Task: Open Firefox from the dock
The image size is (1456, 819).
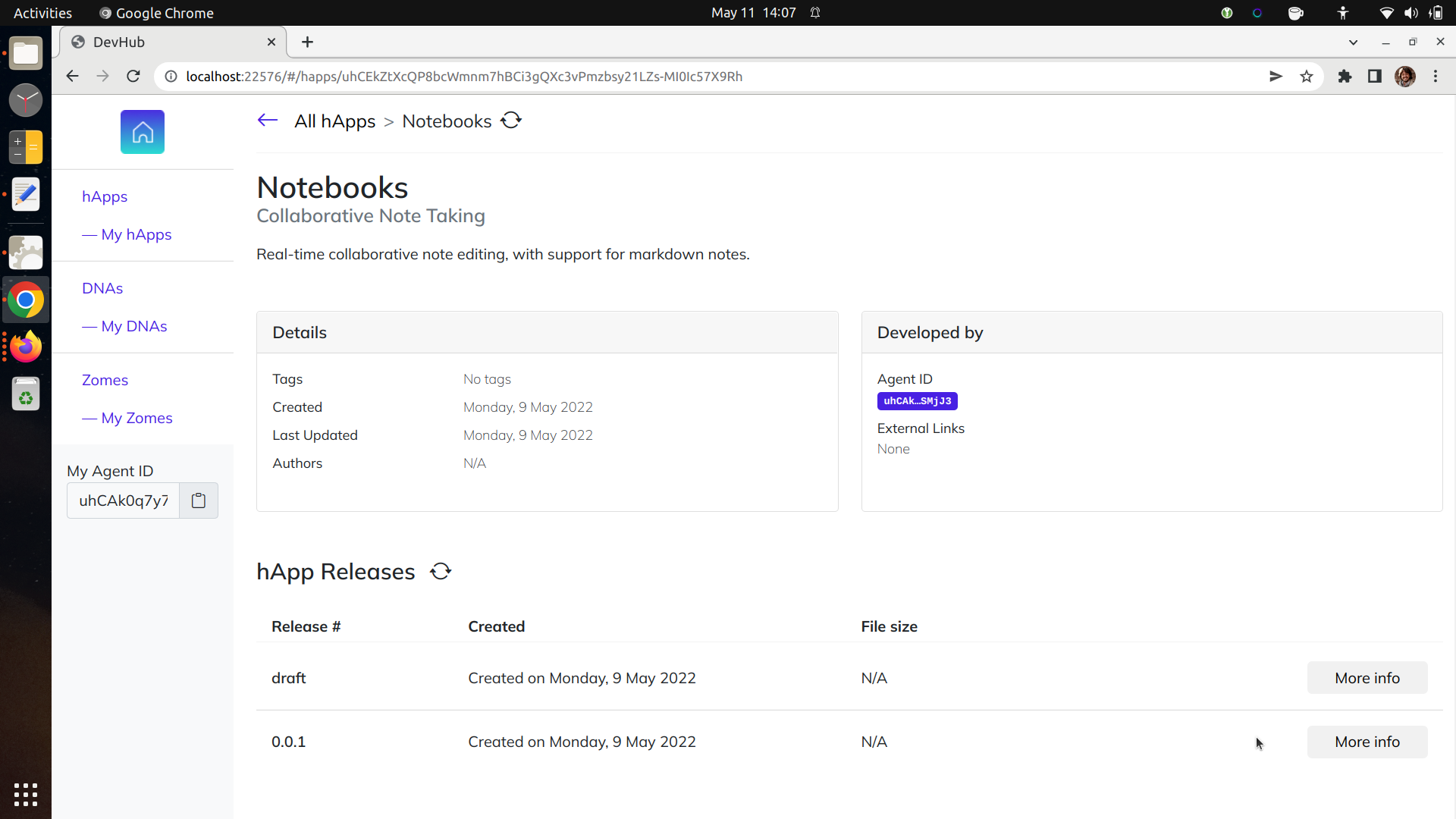Action: [26, 347]
